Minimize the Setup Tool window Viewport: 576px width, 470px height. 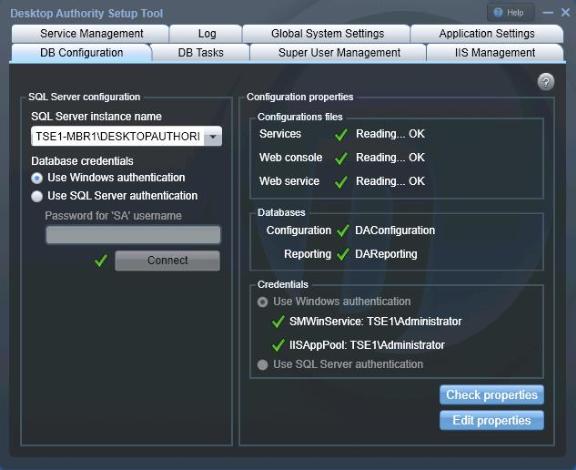tap(548, 12)
